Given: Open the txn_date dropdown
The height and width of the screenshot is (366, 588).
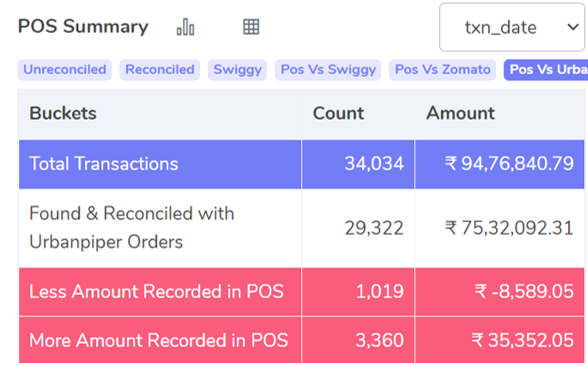Looking at the screenshot, I should point(512,27).
